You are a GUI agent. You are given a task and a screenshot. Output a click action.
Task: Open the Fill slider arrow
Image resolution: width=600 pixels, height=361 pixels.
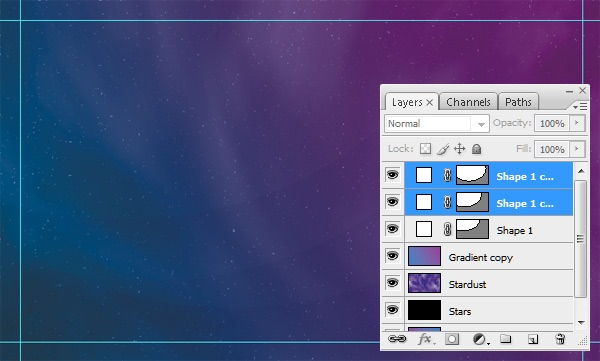(x=577, y=149)
